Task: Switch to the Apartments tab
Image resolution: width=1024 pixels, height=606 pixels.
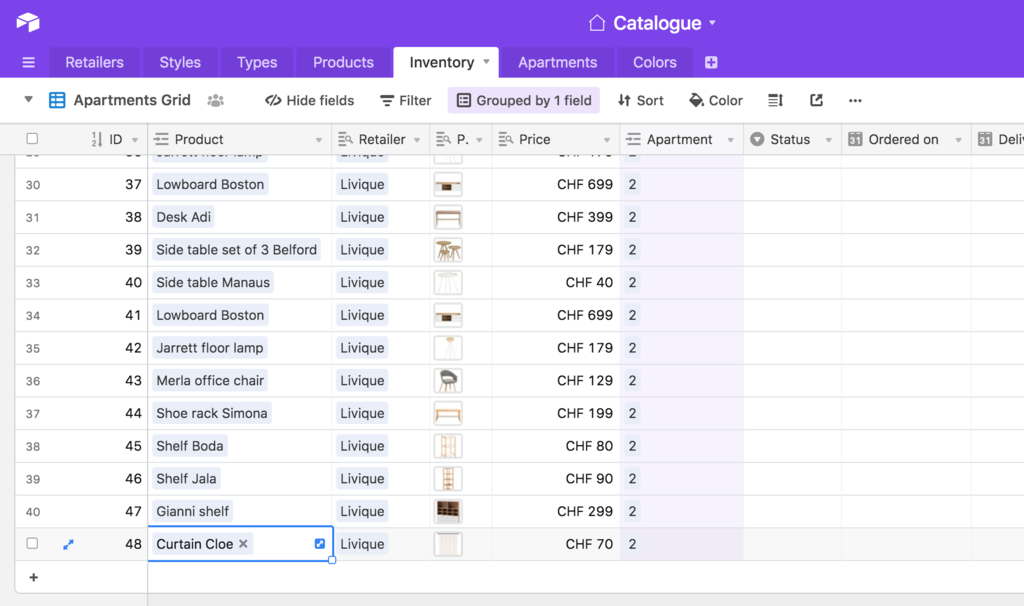Action: point(557,61)
